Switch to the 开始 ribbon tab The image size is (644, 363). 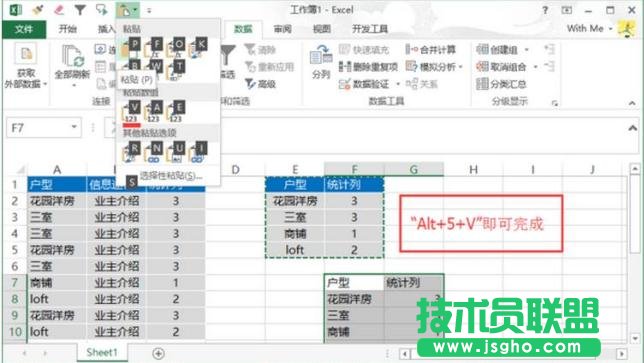(68, 29)
